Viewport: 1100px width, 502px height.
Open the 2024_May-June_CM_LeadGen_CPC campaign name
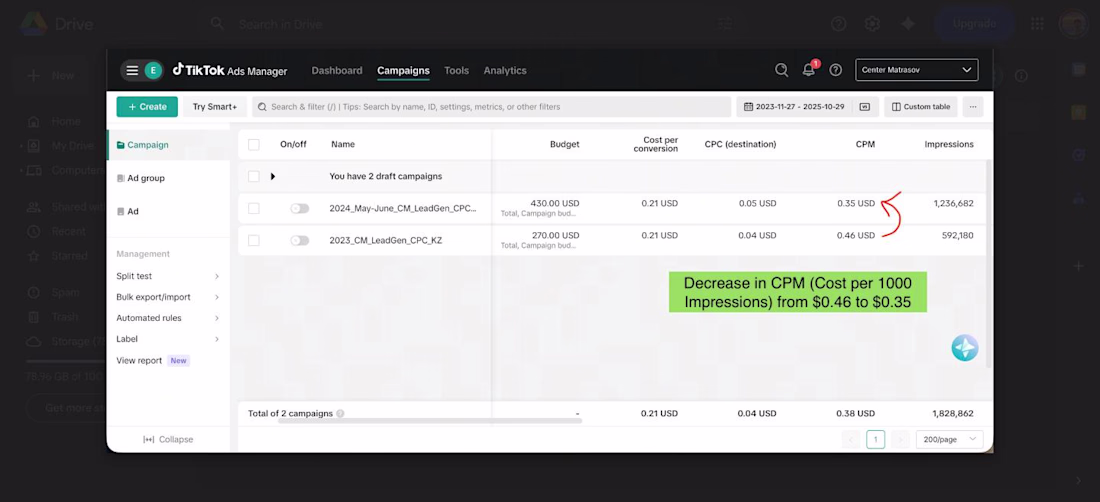pyautogui.click(x=403, y=208)
